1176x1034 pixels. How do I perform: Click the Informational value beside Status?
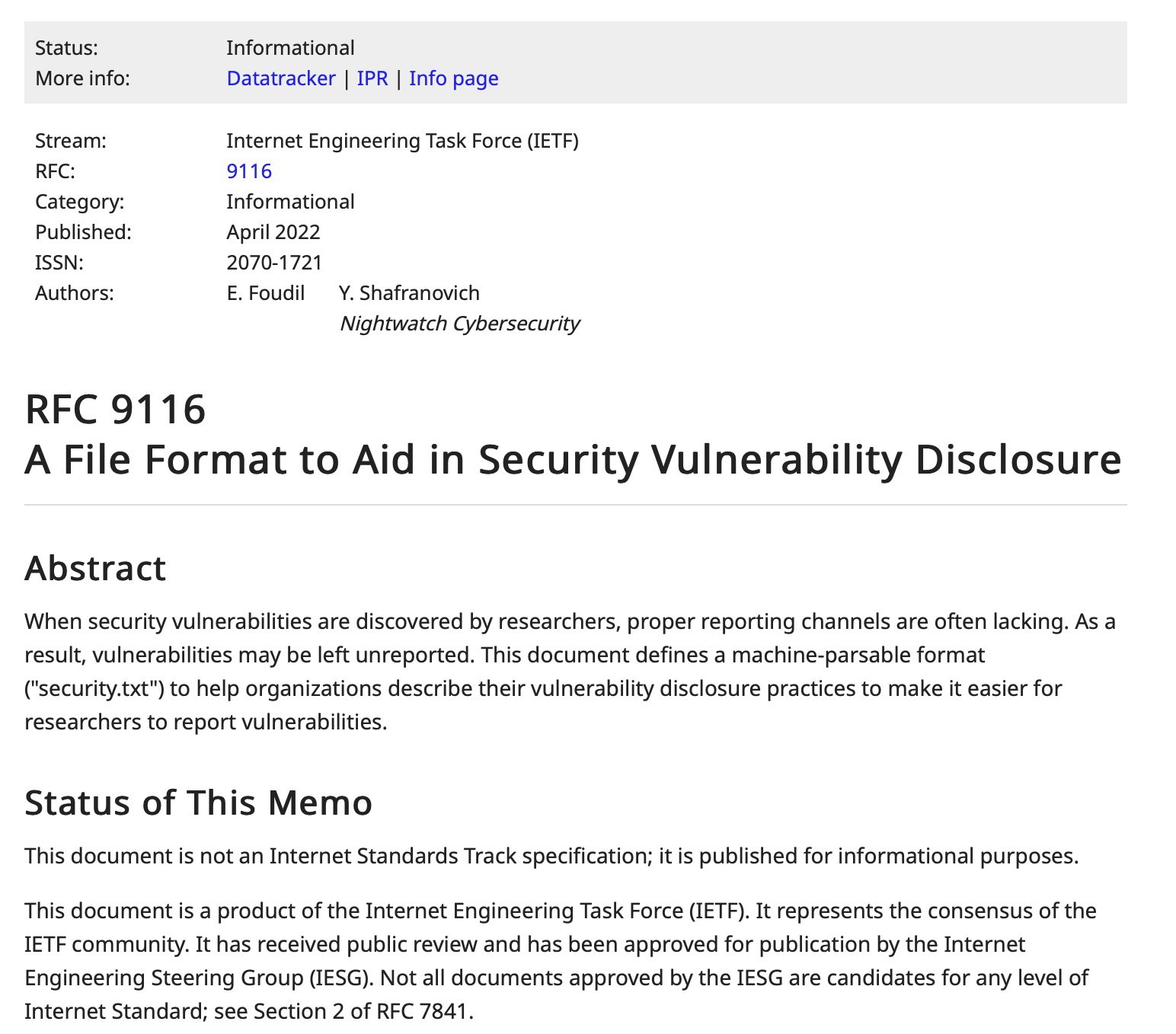(x=290, y=48)
